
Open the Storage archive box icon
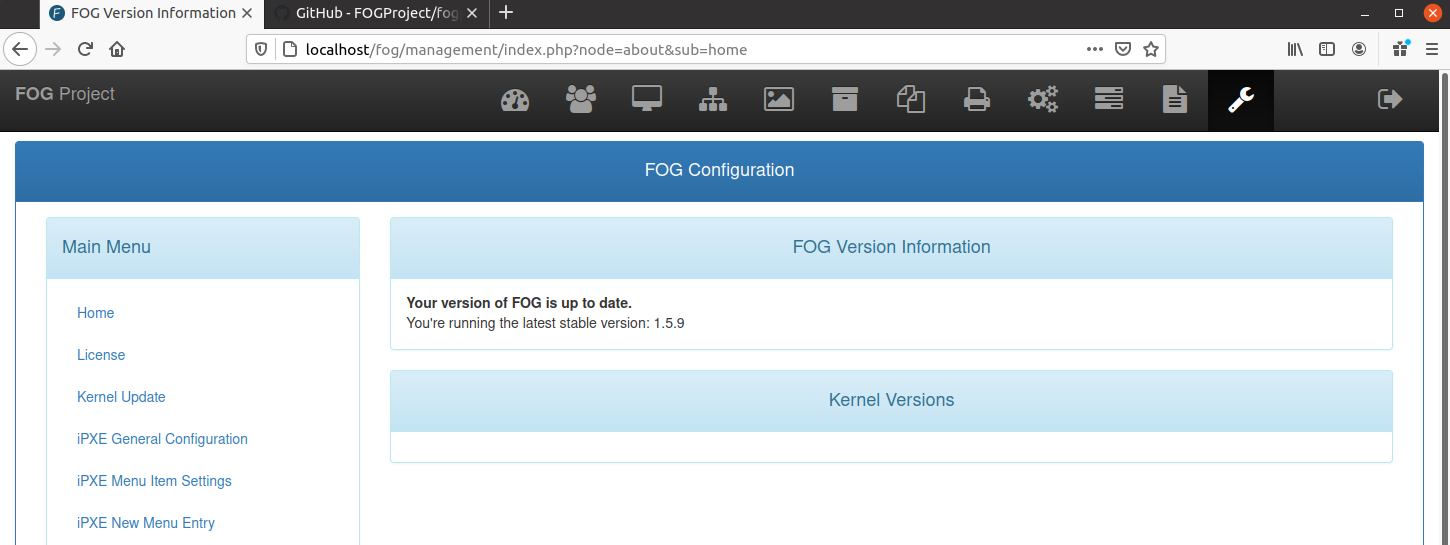click(845, 99)
